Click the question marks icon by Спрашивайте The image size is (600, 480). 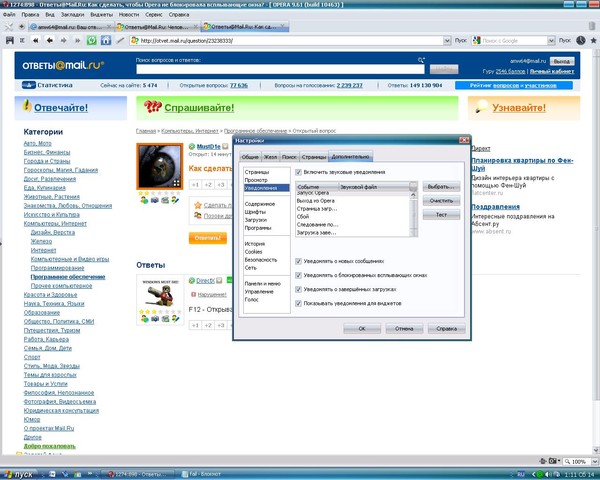click(153, 106)
